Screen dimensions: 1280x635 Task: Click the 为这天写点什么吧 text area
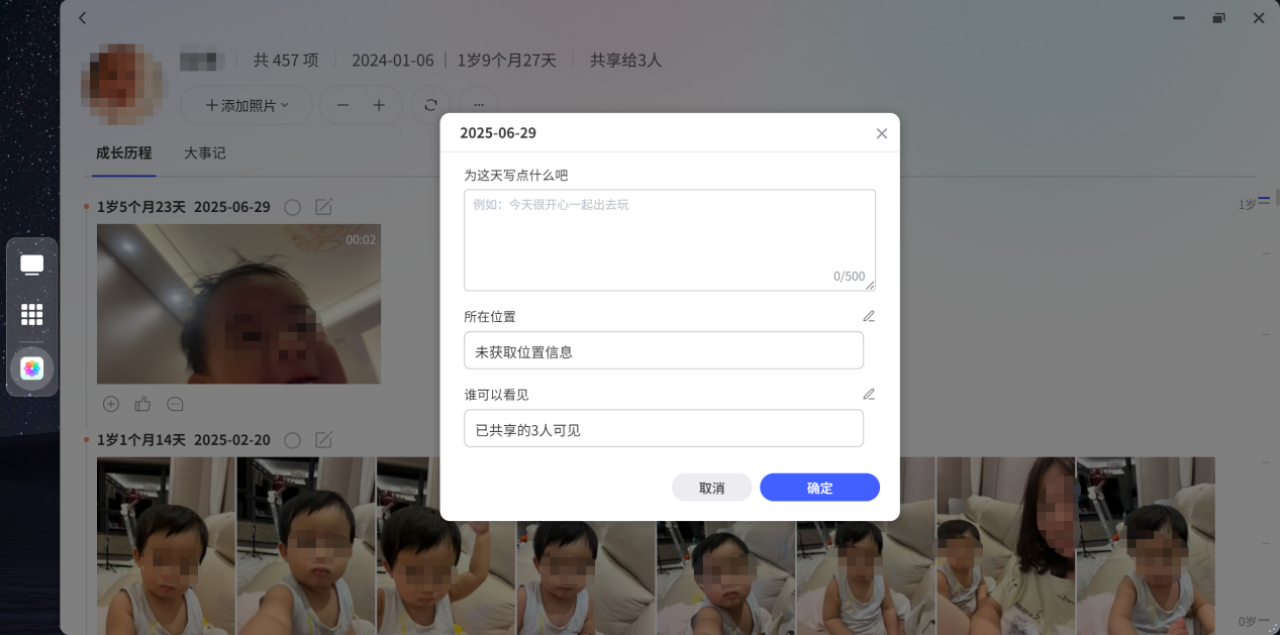click(x=669, y=240)
